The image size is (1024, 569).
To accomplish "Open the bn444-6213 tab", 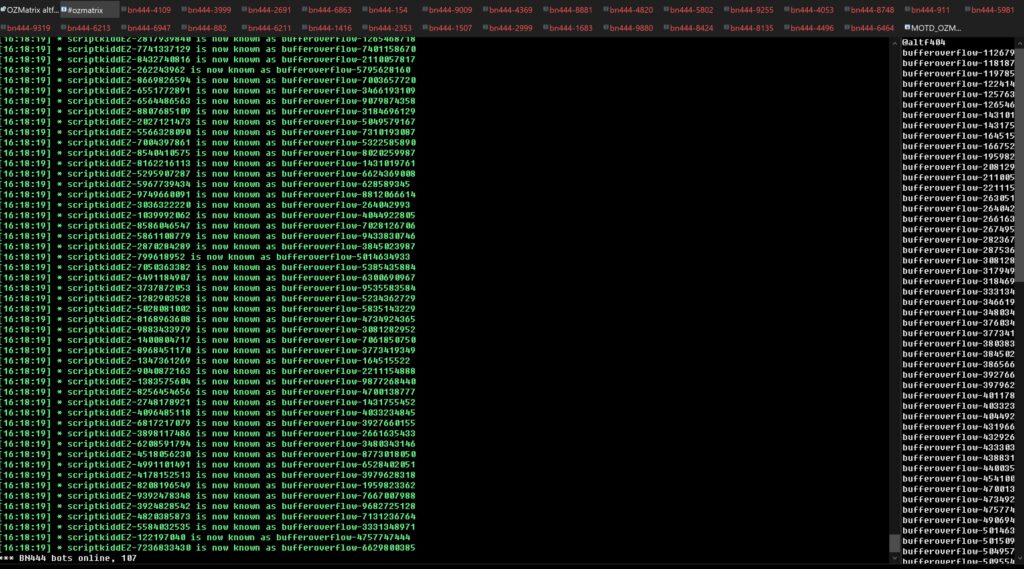I will (86, 28).
